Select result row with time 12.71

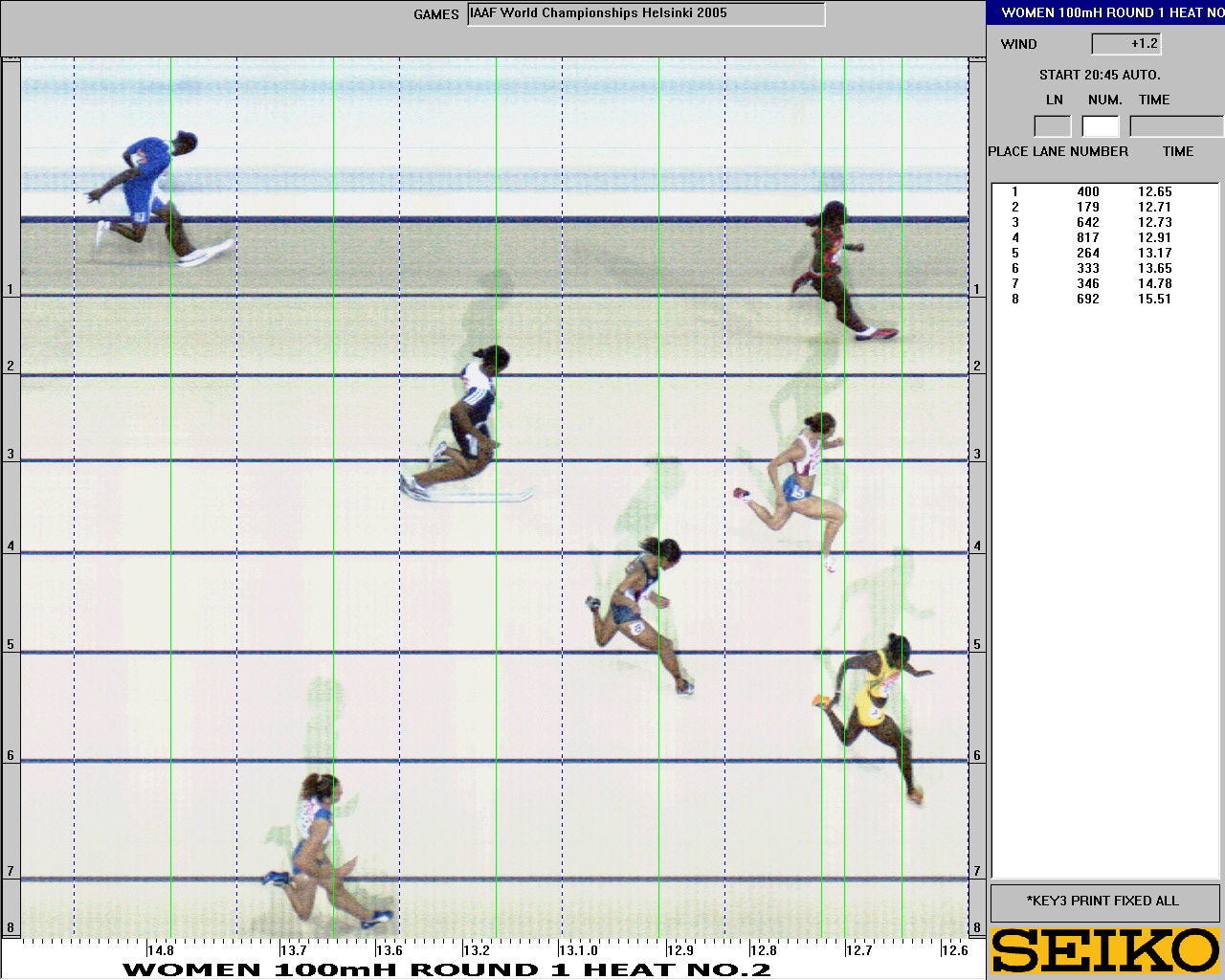pyautogui.click(x=1091, y=207)
